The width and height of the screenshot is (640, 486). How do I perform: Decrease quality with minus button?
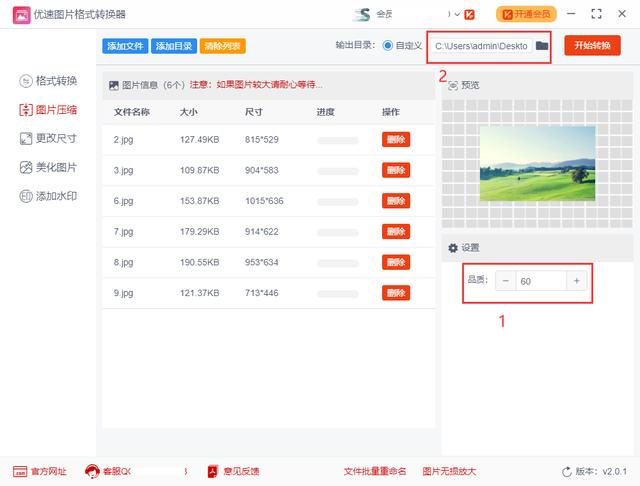tap(506, 281)
